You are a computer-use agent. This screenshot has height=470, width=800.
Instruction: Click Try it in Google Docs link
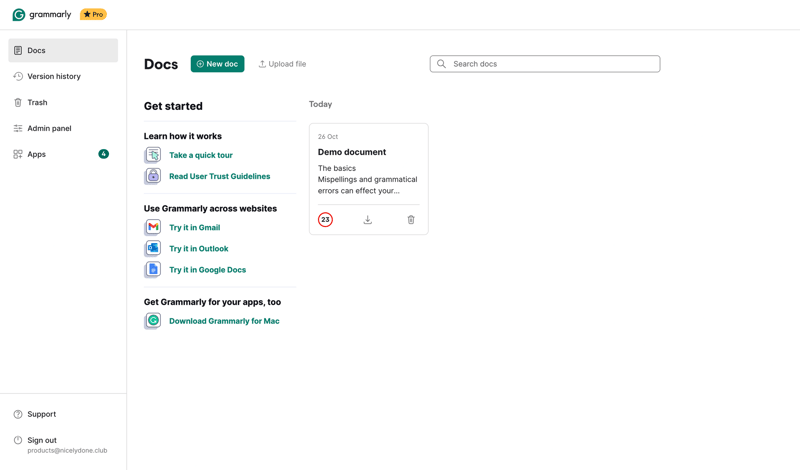(x=208, y=270)
